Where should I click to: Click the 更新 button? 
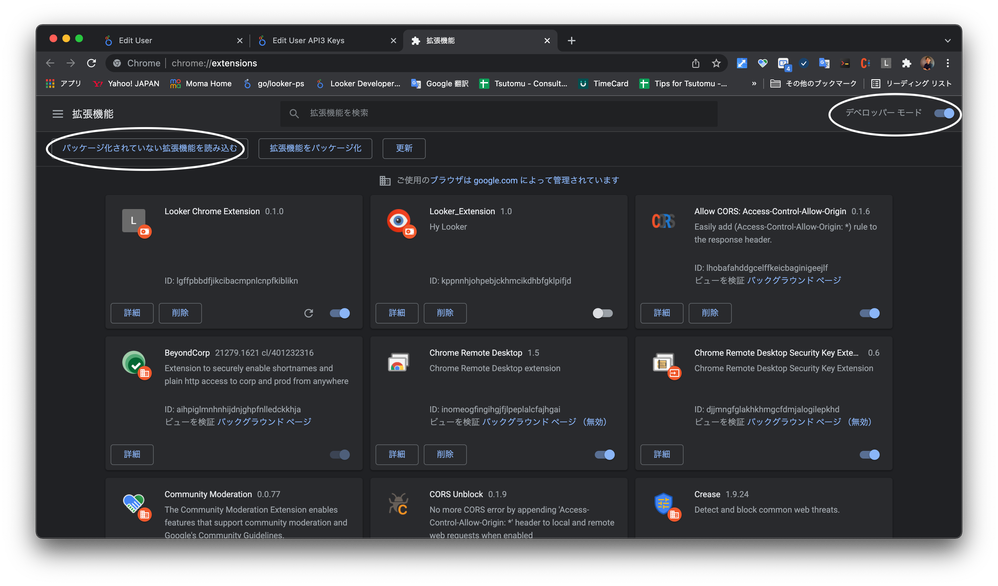coord(404,148)
